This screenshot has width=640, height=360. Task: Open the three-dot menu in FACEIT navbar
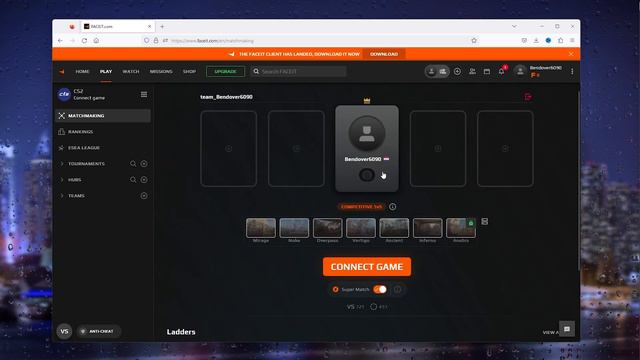572,71
